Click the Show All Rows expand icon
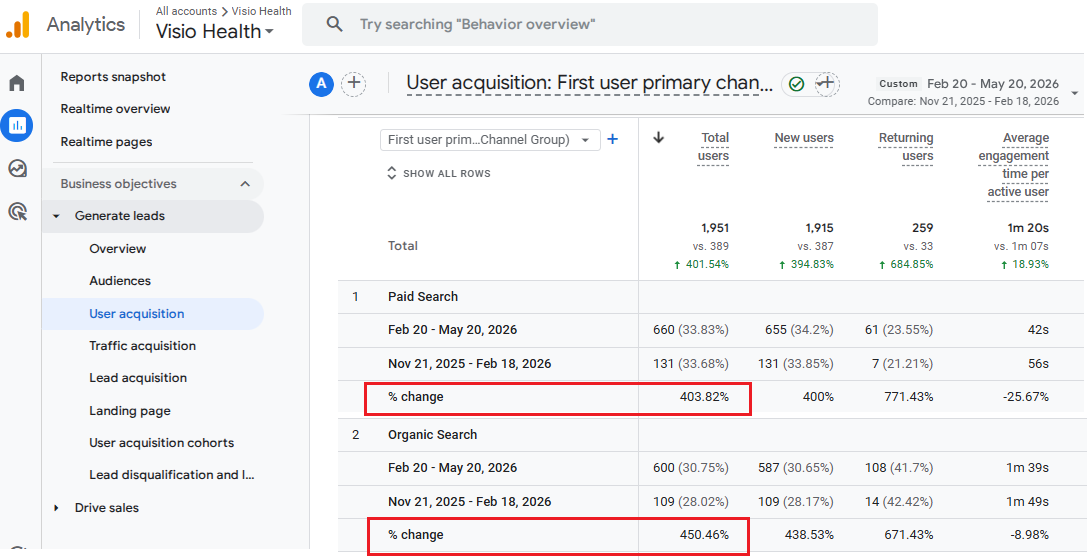 pos(392,173)
